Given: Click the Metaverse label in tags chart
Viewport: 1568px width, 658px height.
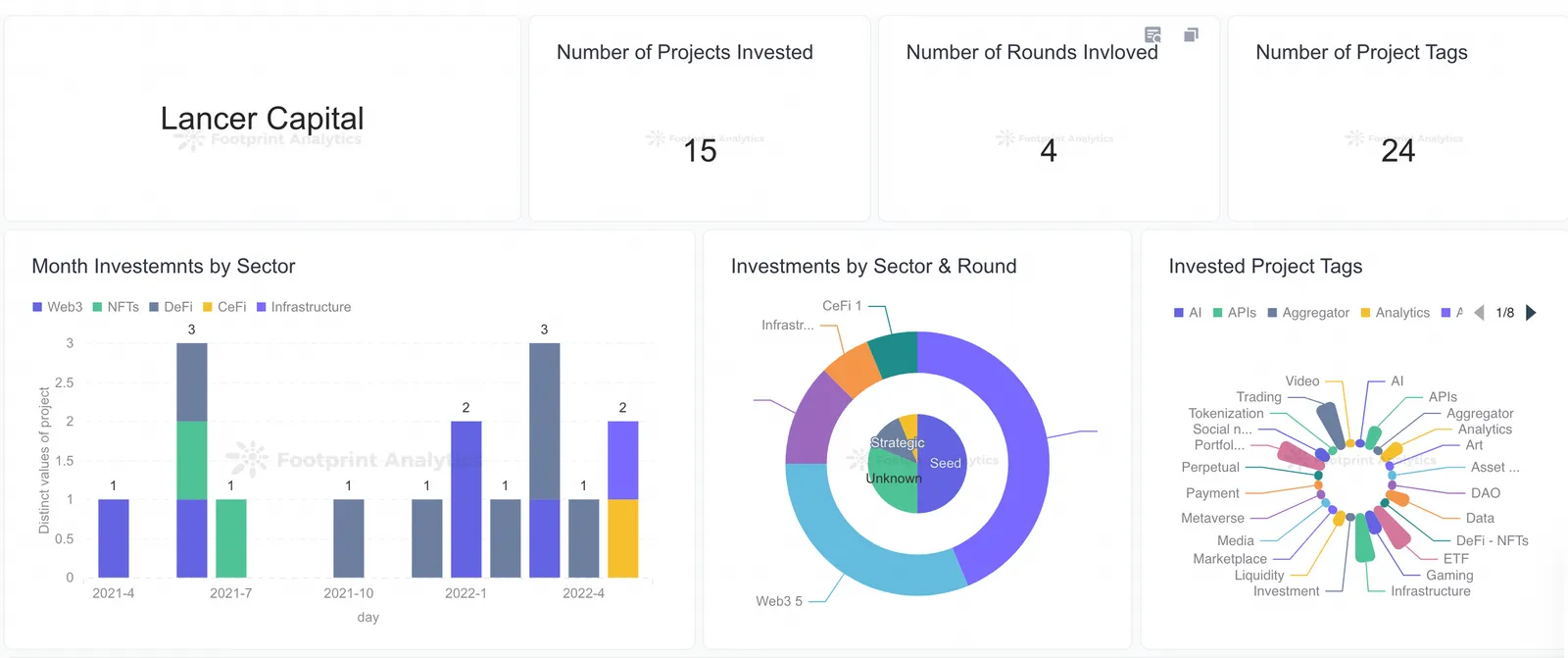Looking at the screenshot, I should [1212, 519].
